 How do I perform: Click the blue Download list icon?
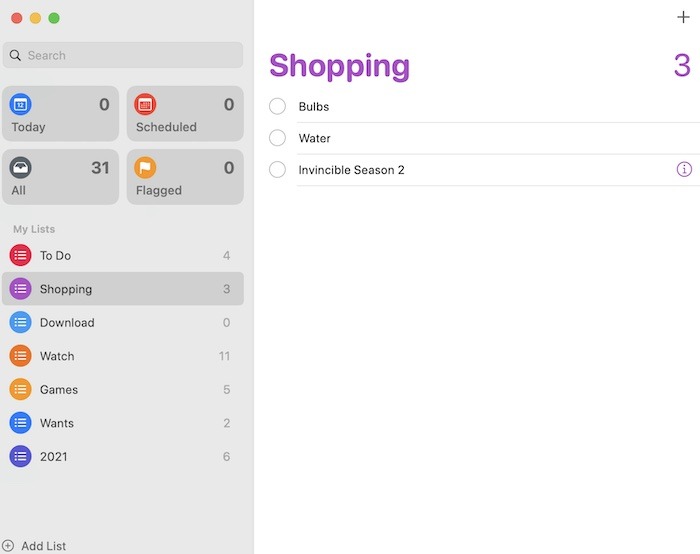pos(20,322)
